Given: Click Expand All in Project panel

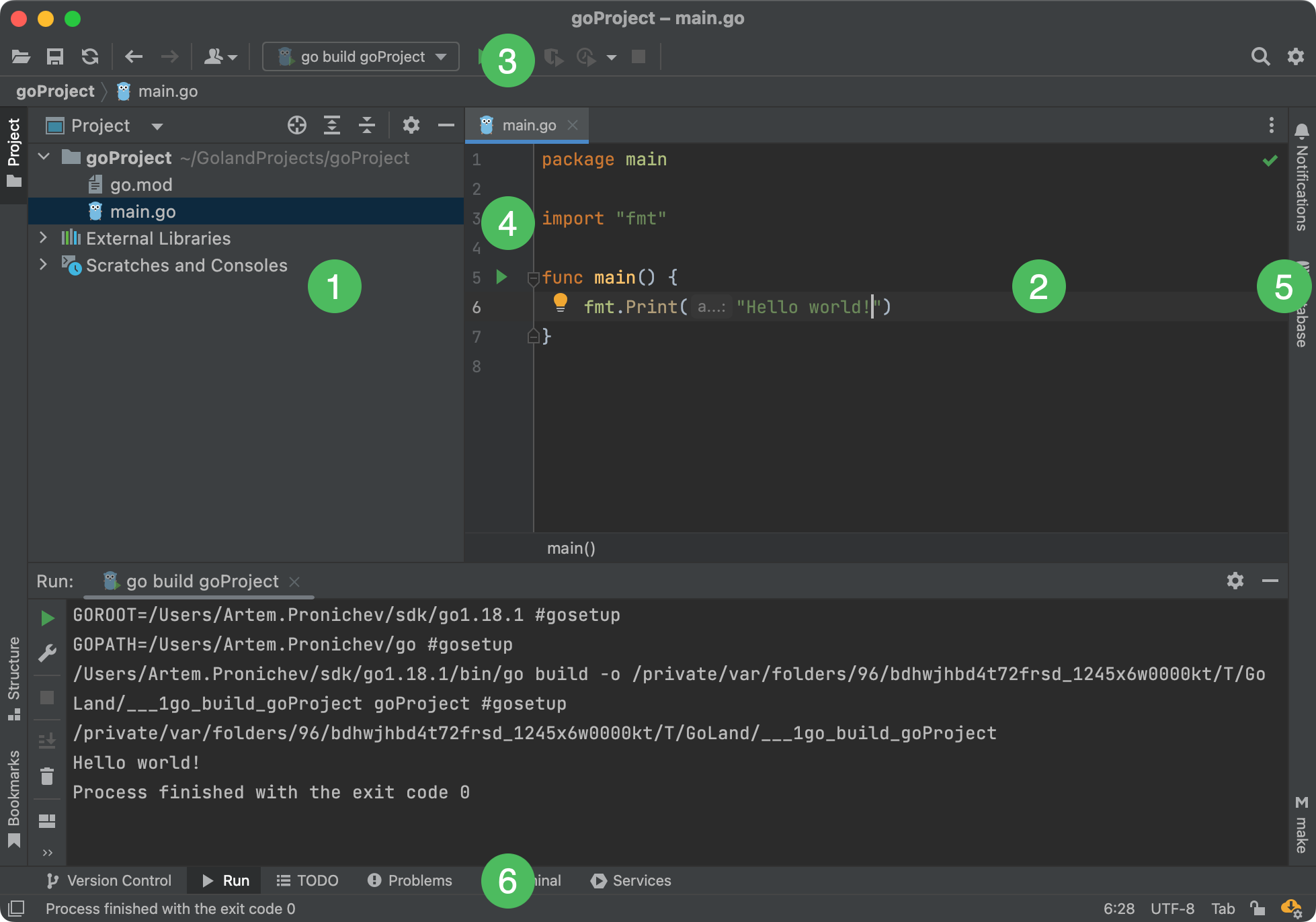Looking at the screenshot, I should tap(332, 126).
